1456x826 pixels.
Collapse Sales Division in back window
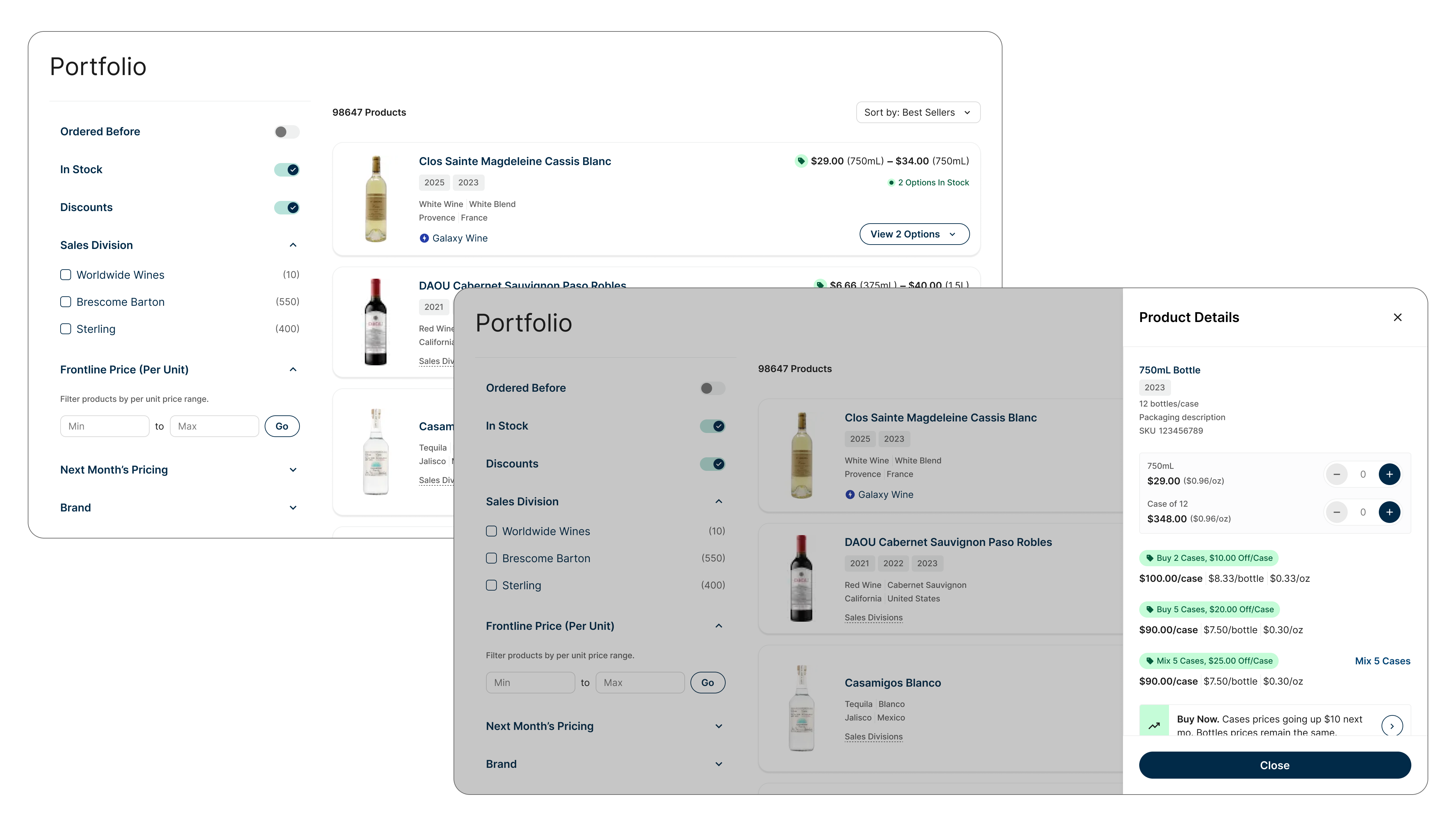coord(293,245)
